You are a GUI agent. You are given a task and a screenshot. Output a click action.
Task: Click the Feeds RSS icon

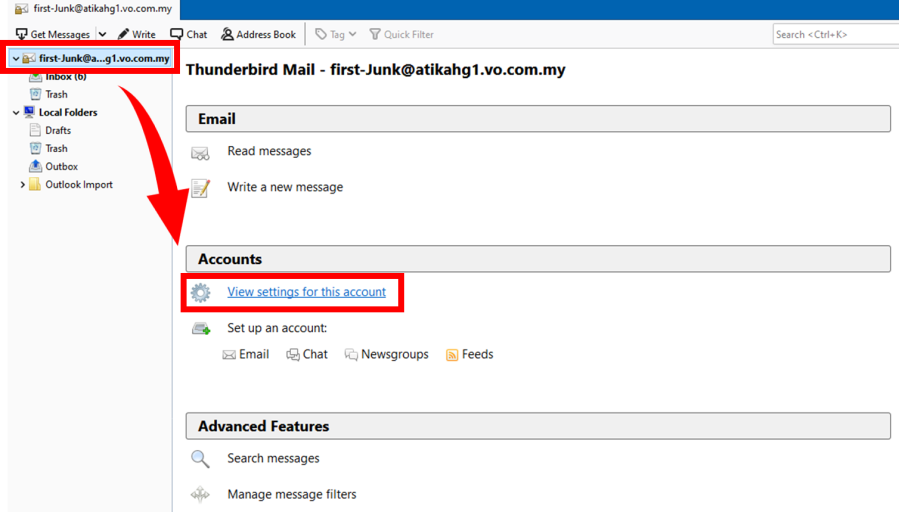tap(452, 355)
